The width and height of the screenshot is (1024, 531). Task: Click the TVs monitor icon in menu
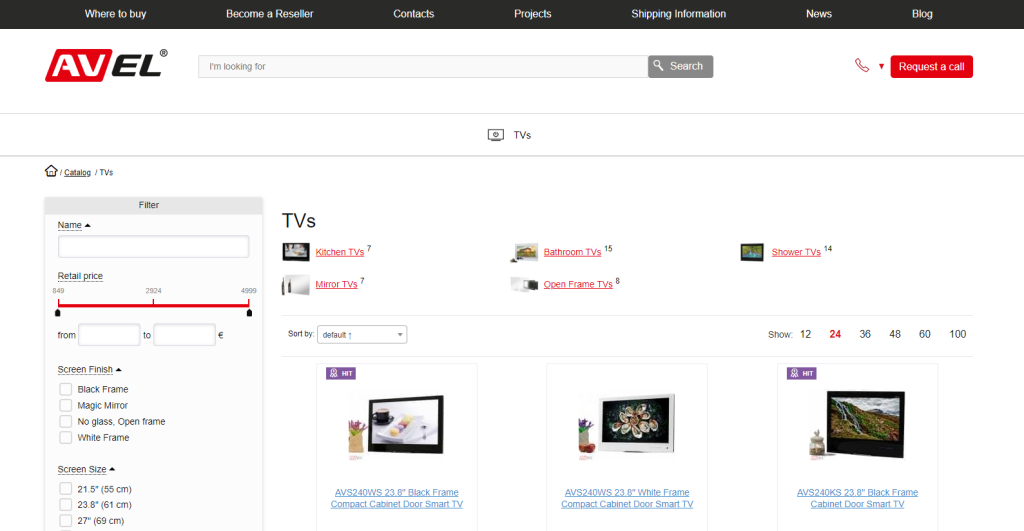pos(496,135)
